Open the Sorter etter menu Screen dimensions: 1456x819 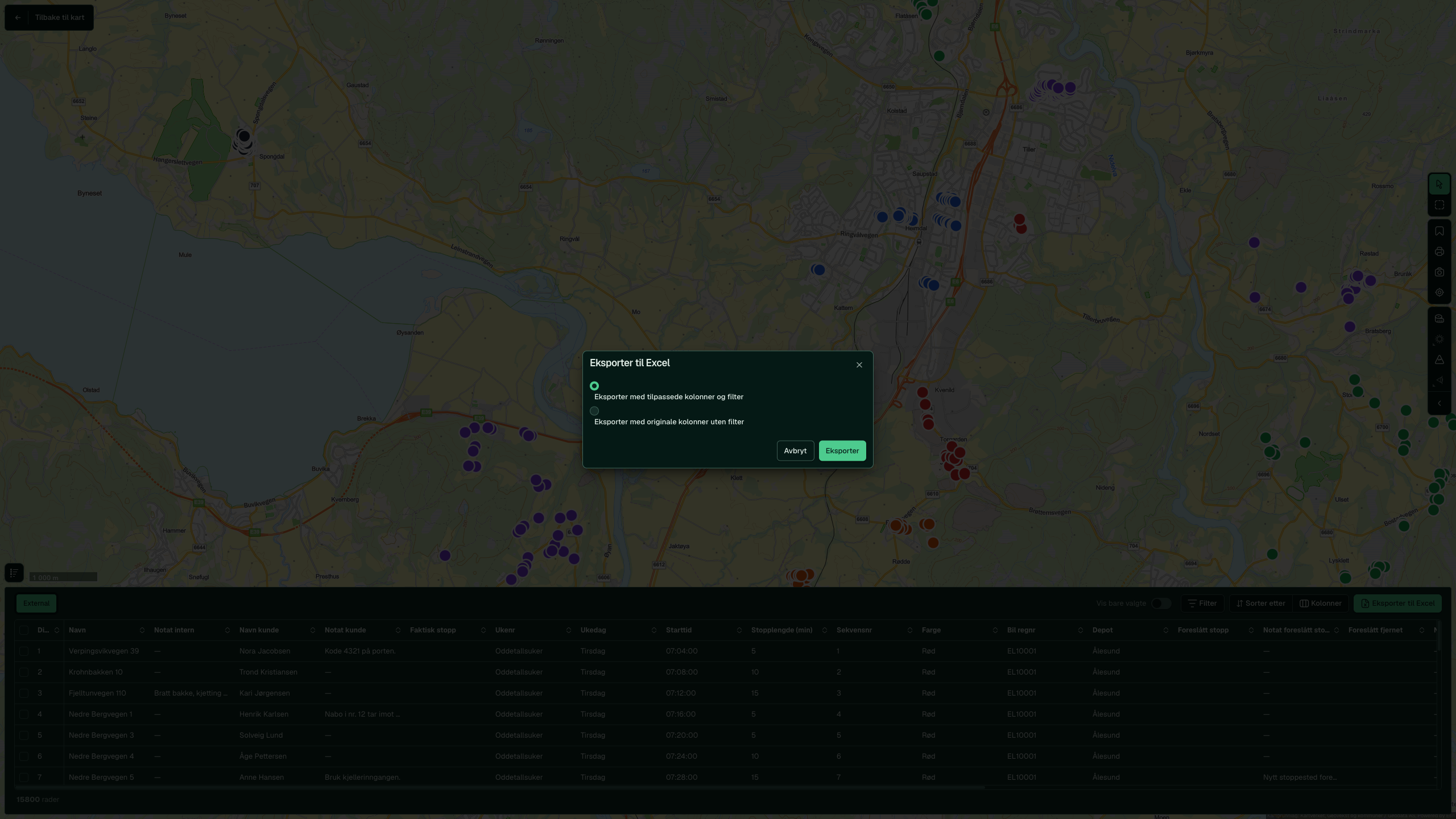coord(1261,603)
